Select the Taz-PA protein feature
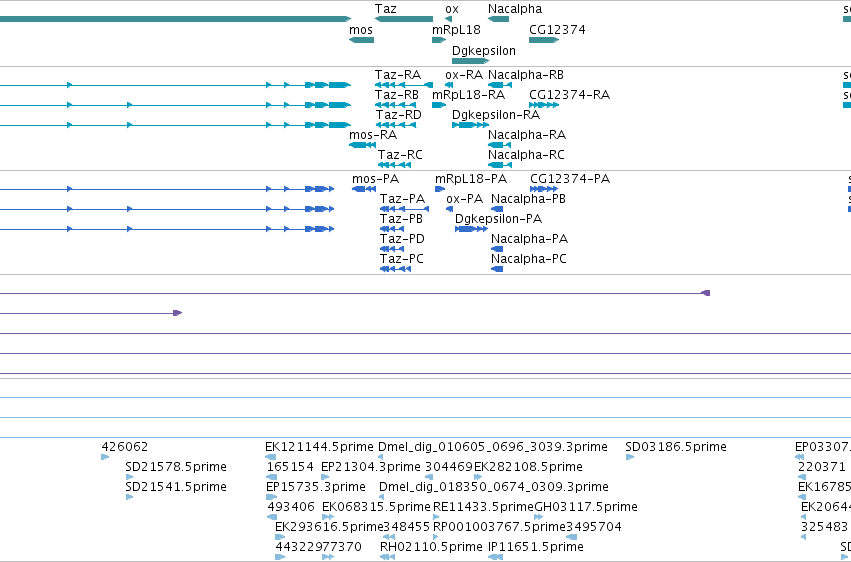This screenshot has height=562, width=851. point(402,199)
